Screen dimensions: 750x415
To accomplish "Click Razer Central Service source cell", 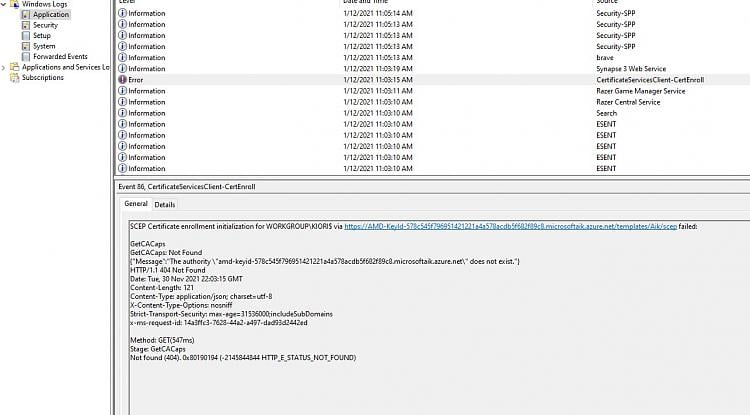I will click(628, 102).
